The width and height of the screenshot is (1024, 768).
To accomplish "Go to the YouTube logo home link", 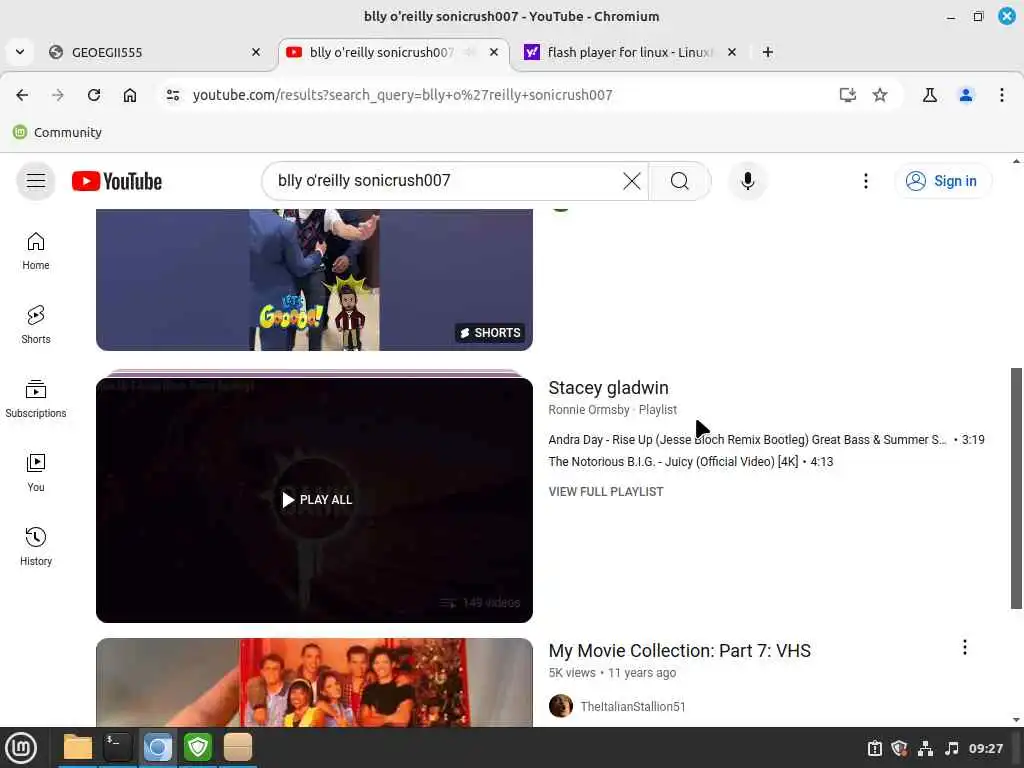I will (x=117, y=182).
